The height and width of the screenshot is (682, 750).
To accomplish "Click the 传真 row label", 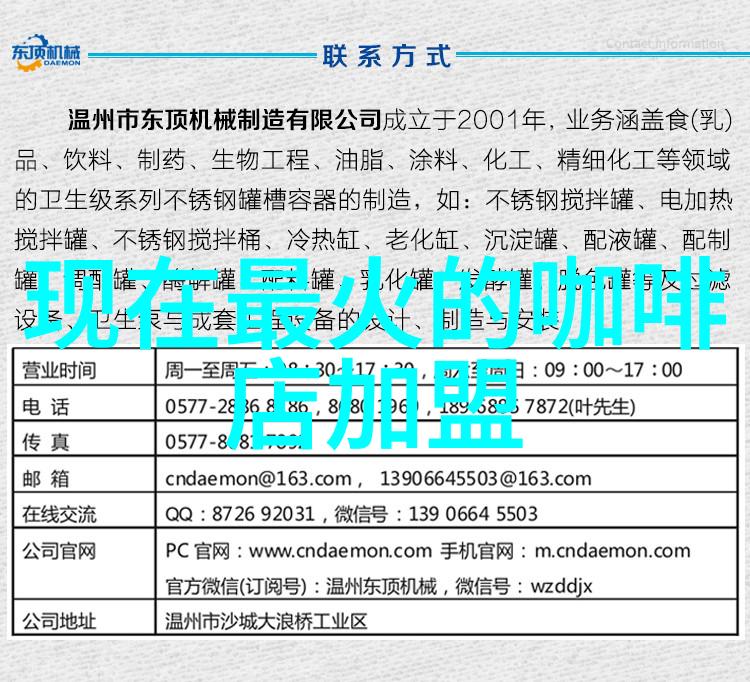I will pos(46,441).
